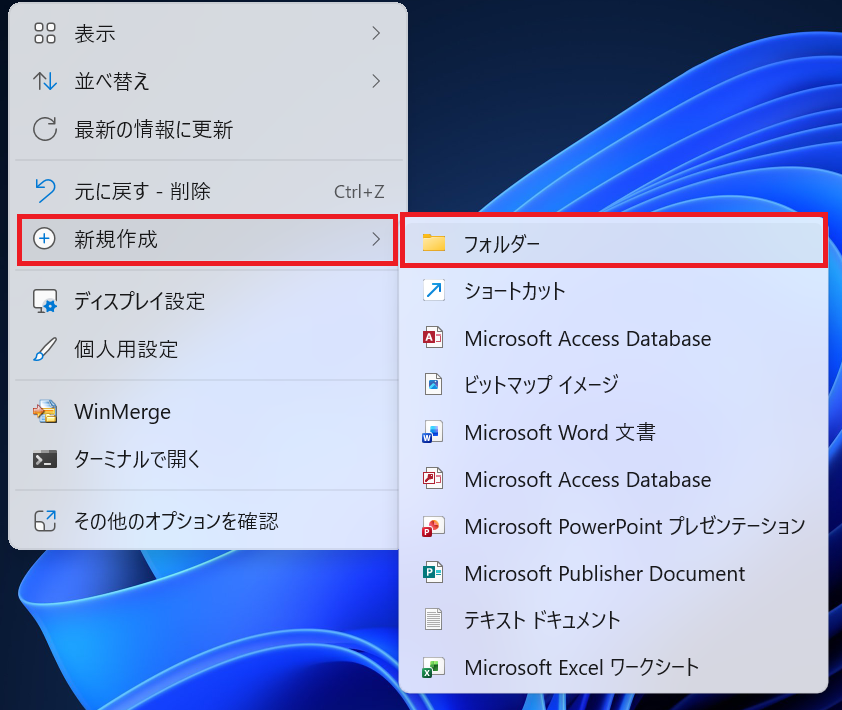Image resolution: width=842 pixels, height=710 pixels.
Task: Expand the 並べ替え submenu chevron
Action: [x=376, y=81]
